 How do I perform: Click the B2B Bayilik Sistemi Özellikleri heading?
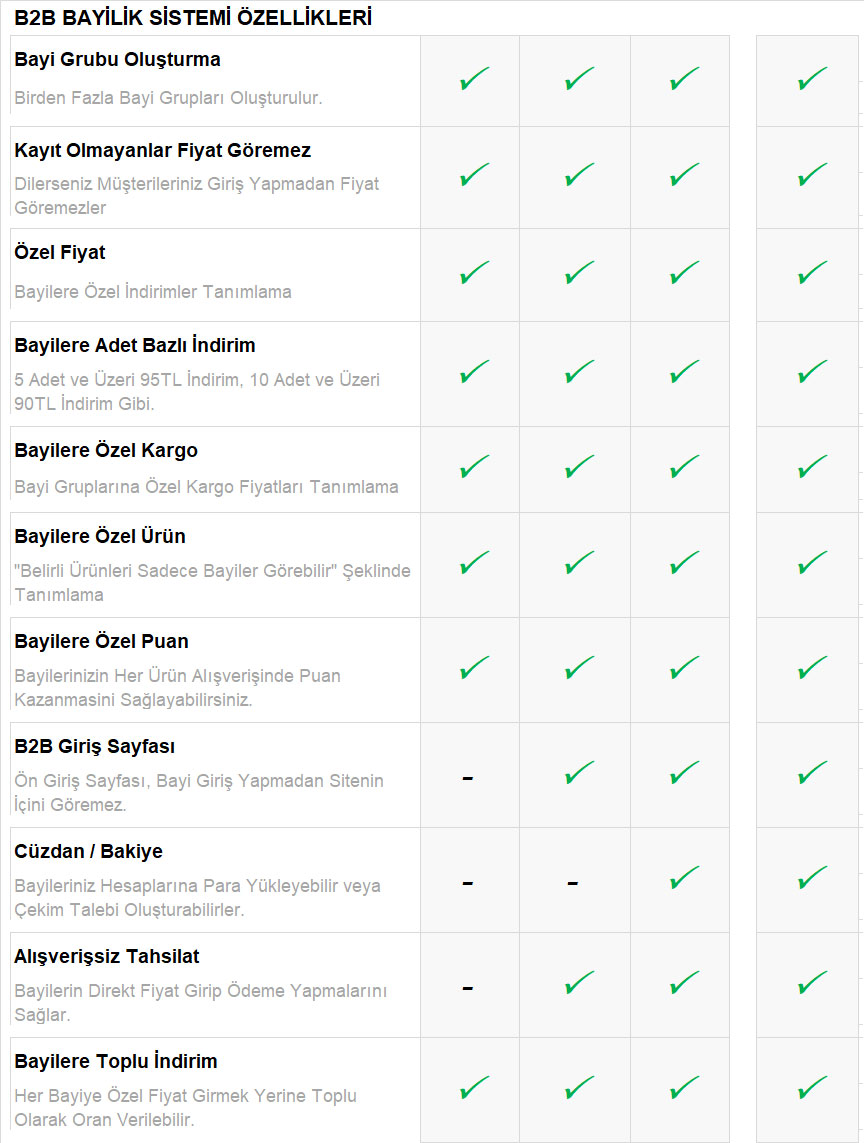(193, 18)
